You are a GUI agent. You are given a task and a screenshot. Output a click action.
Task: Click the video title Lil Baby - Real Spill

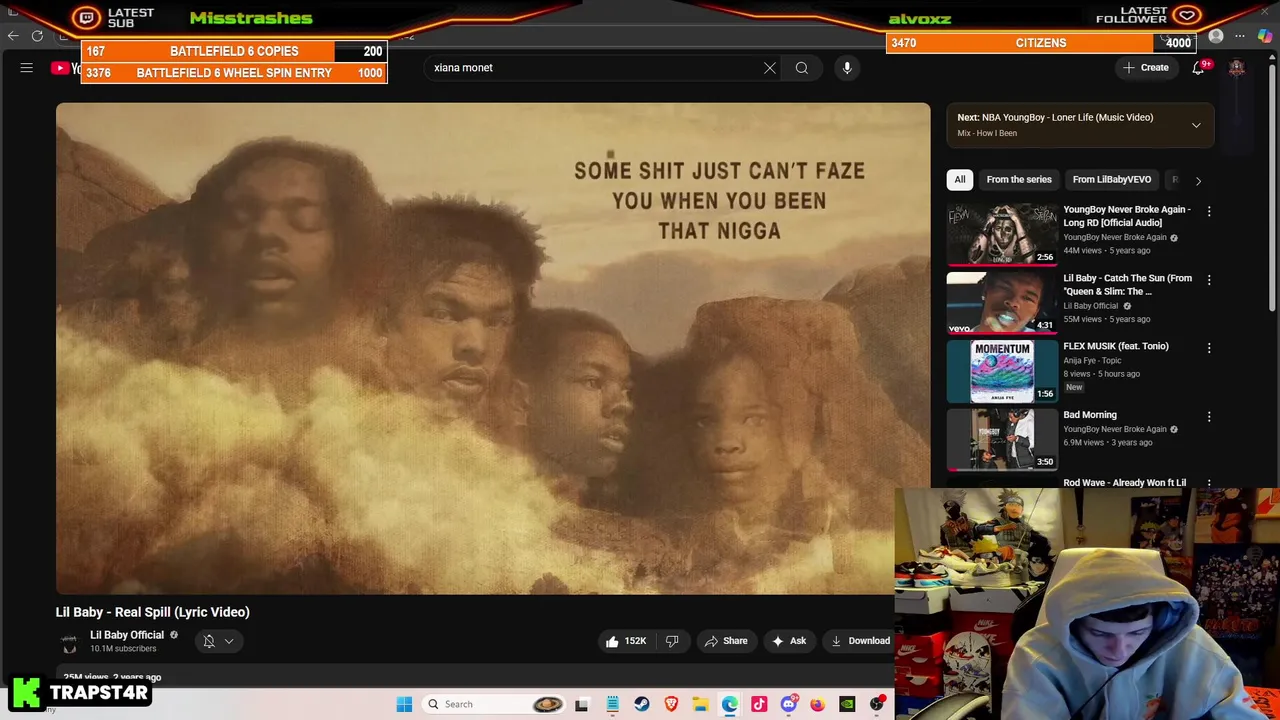pyautogui.click(x=153, y=612)
